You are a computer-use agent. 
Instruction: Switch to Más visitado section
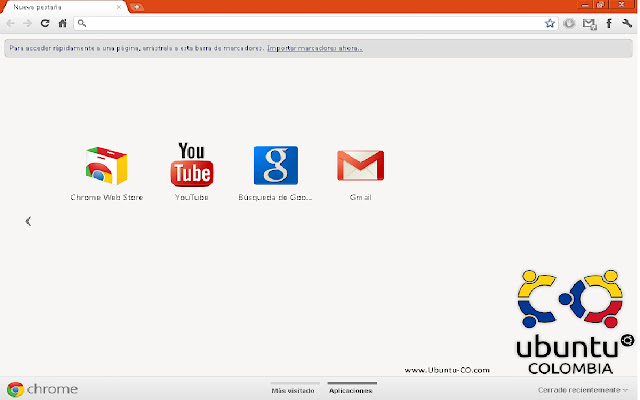click(293, 390)
